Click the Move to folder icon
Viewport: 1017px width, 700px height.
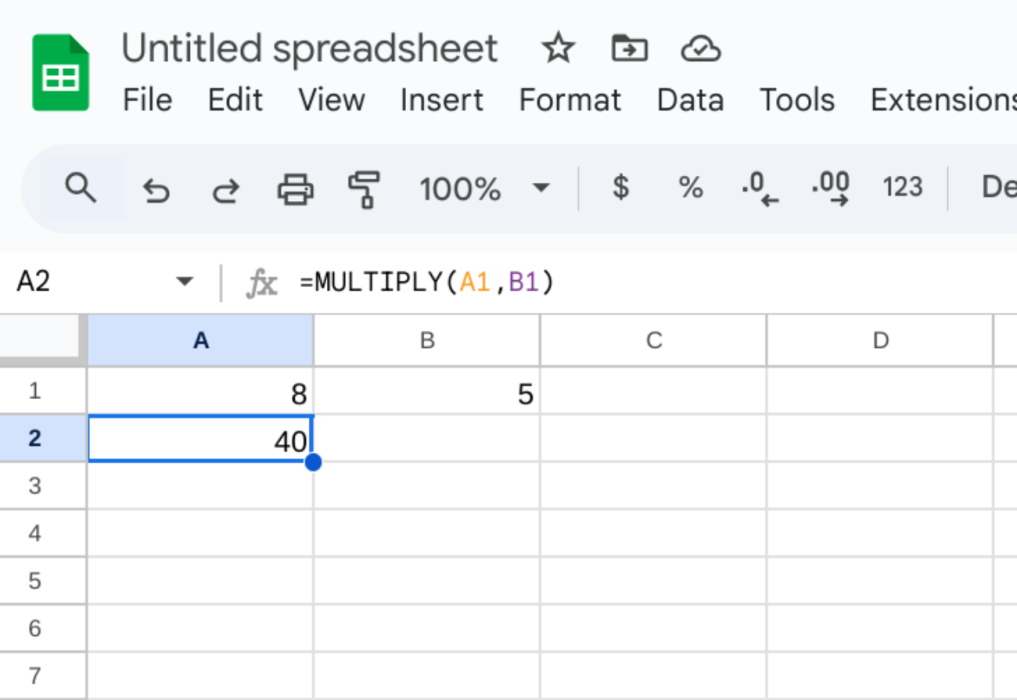pos(629,48)
